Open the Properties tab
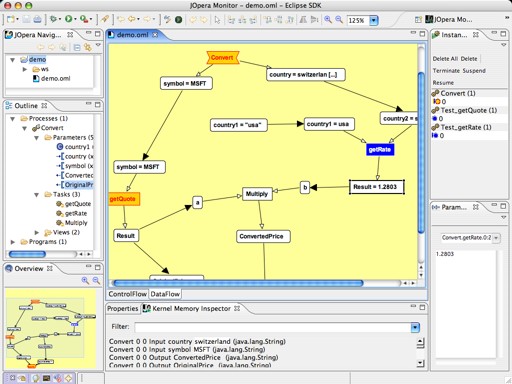The width and height of the screenshot is (512, 384). pyautogui.click(x=122, y=309)
